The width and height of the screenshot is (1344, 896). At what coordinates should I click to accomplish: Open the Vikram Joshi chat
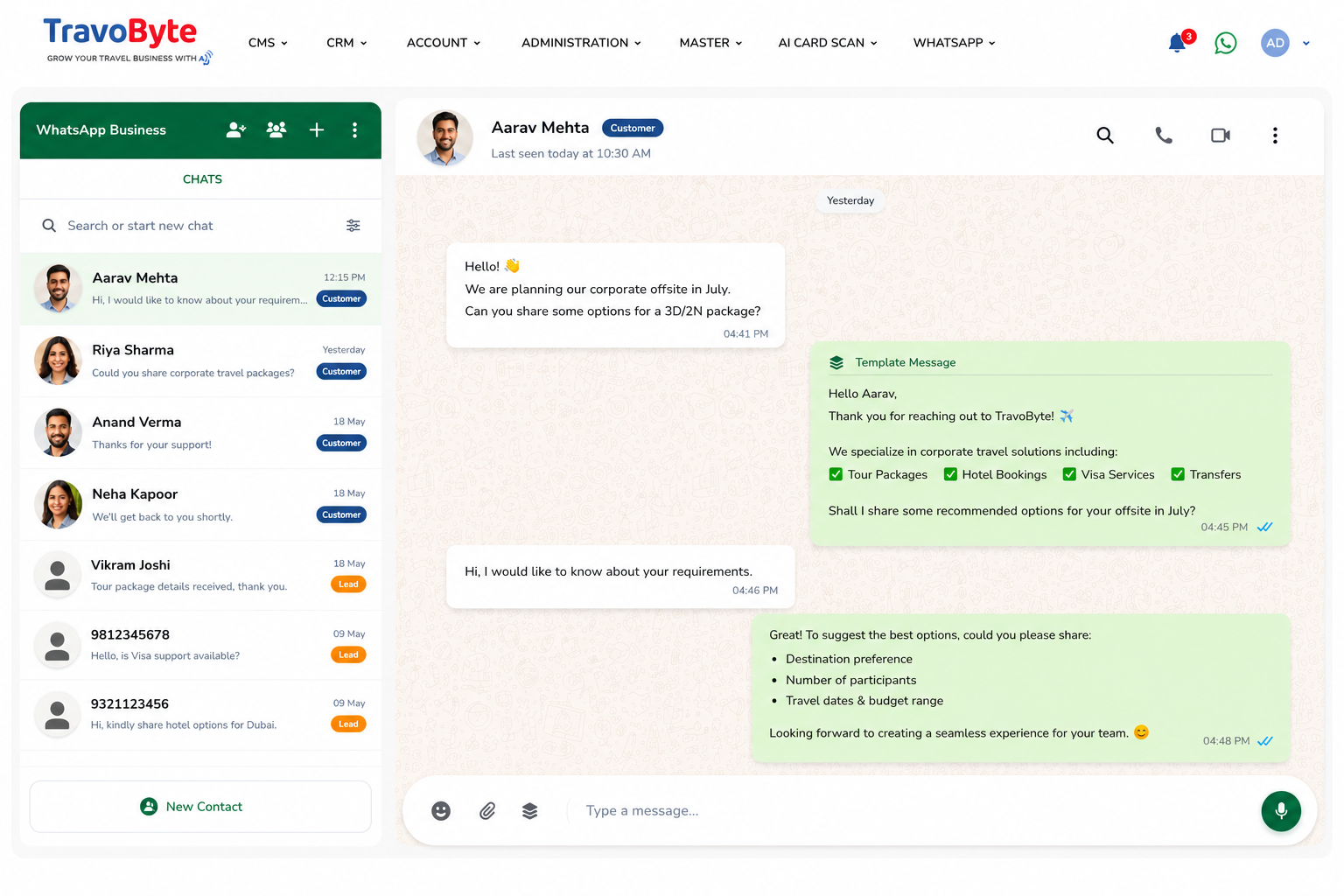tap(200, 575)
